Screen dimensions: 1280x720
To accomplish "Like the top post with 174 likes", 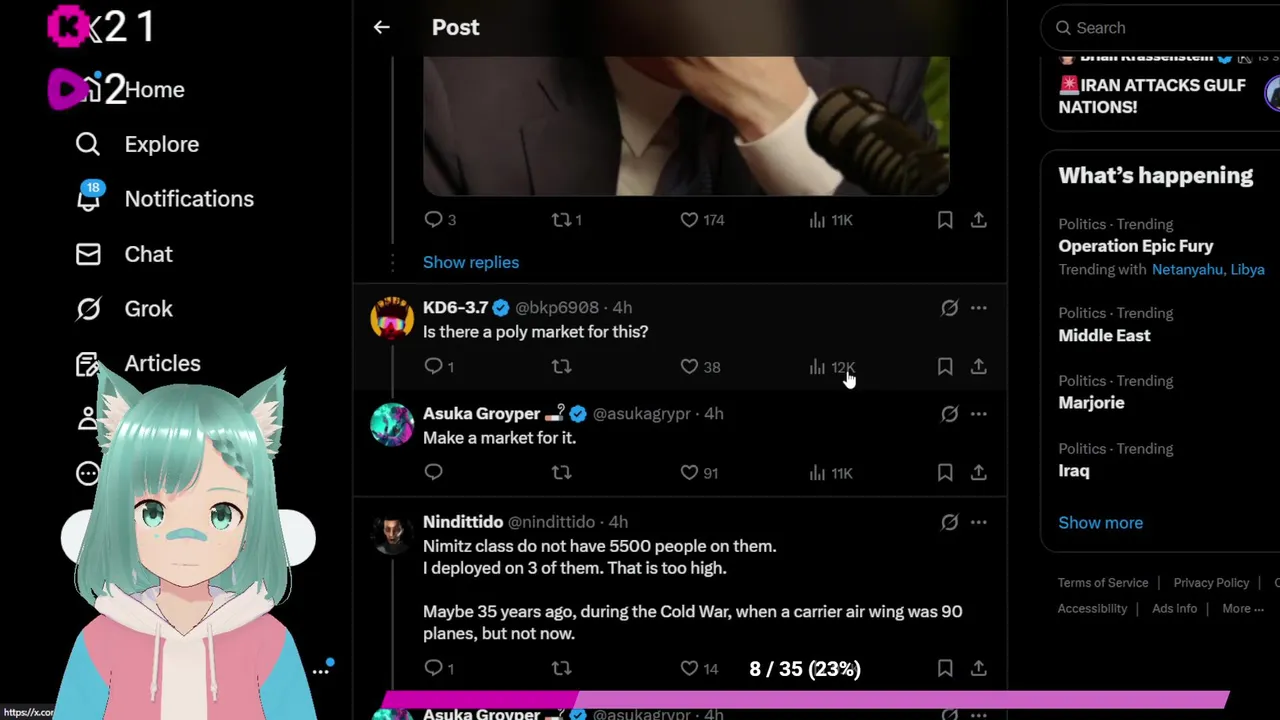I will tap(702, 220).
